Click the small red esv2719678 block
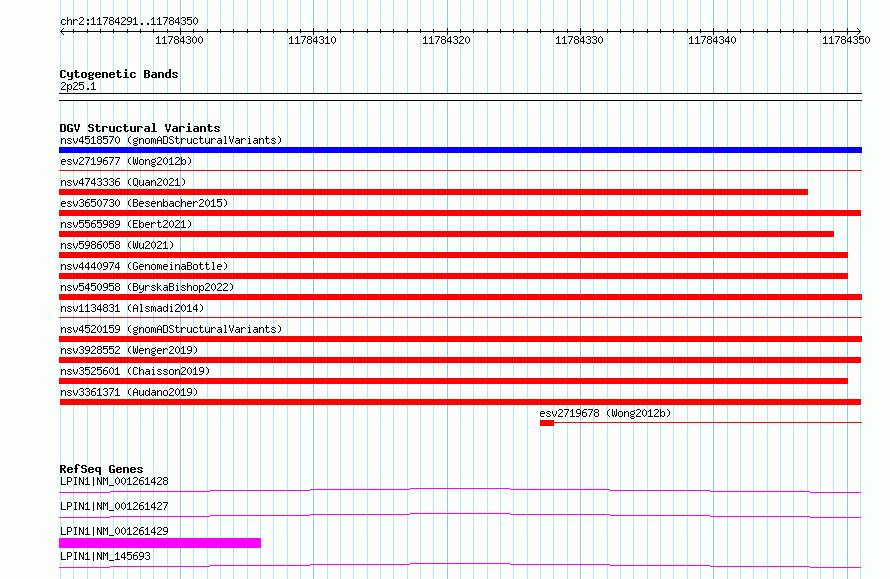Viewport: 890px width, 579px height. (x=547, y=423)
